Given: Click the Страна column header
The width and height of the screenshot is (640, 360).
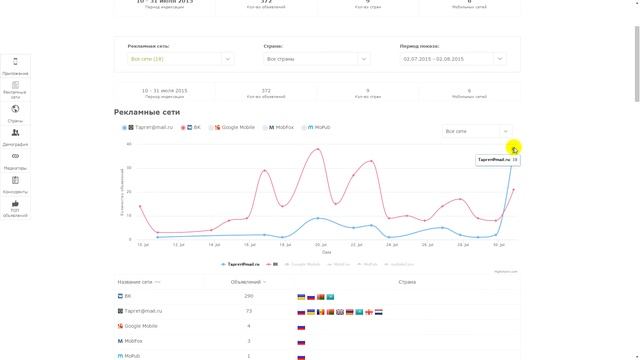Looking at the screenshot, I should [x=407, y=282].
